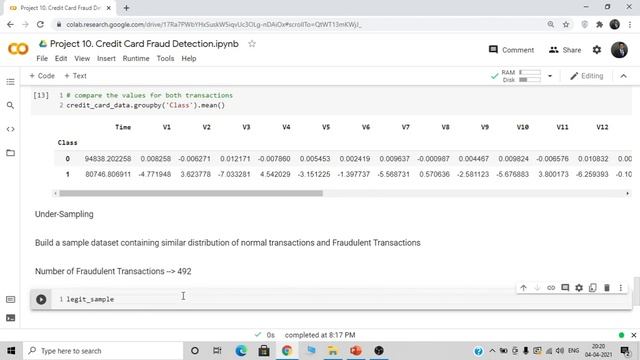Open the Editing mode dropdown
Screen dimensions: 640x360
[587, 76]
